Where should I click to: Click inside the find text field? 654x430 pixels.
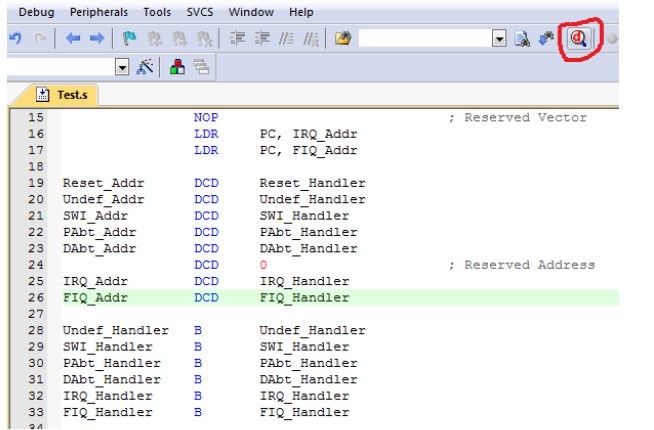[425, 41]
